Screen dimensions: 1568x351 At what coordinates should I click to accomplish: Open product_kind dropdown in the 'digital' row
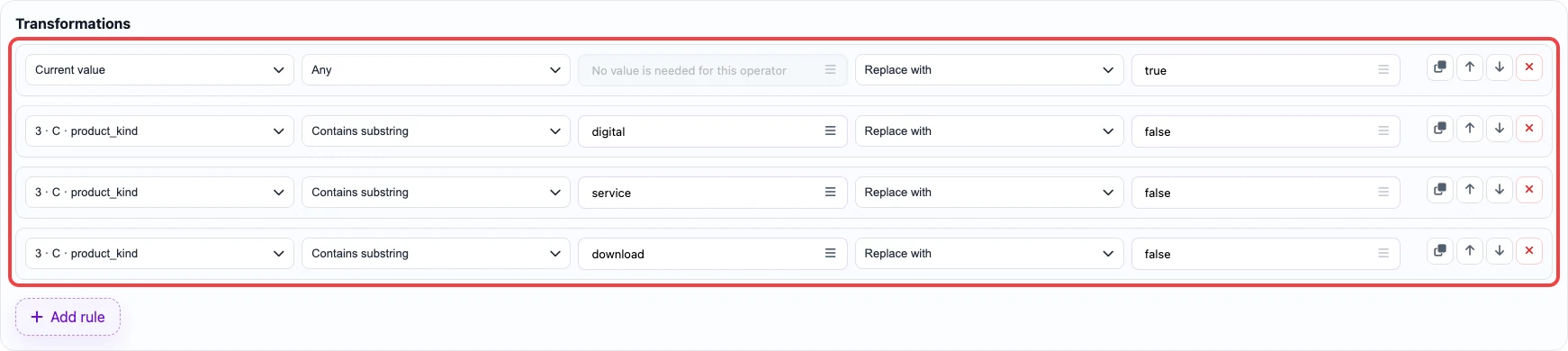click(x=159, y=131)
